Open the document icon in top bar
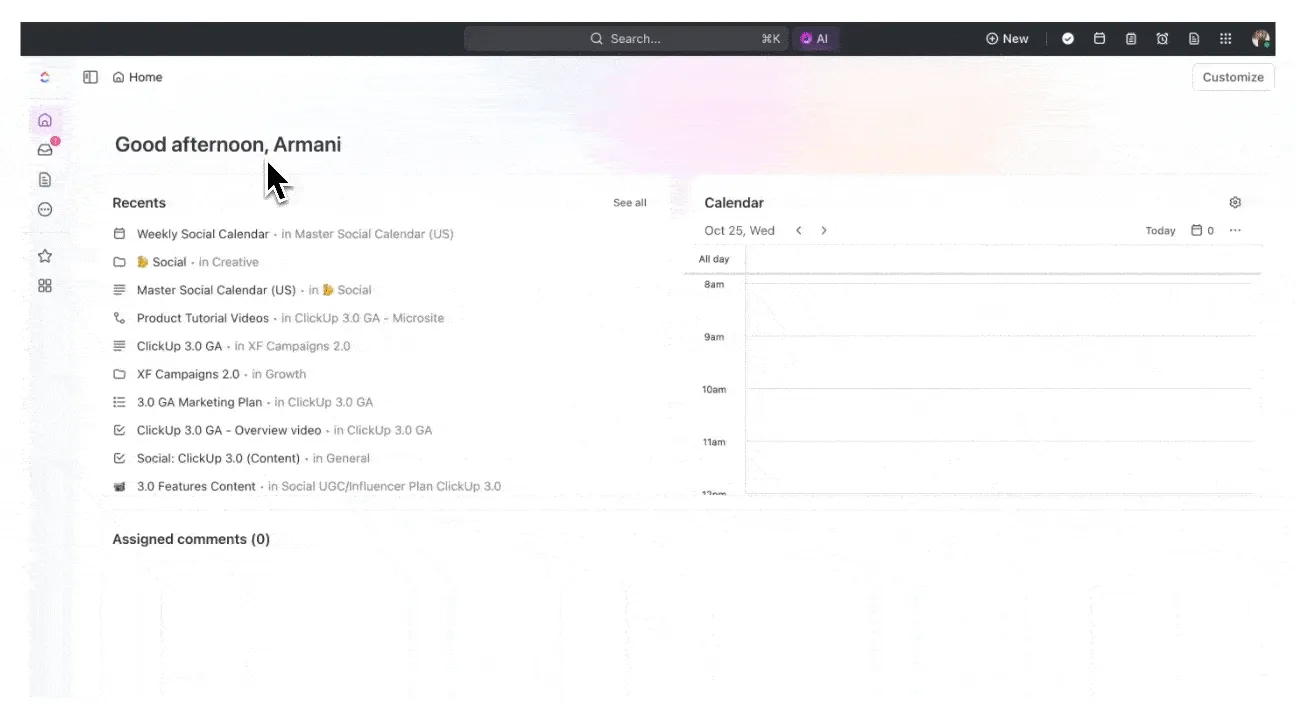Image resolution: width=1296 pixels, height=720 pixels. coord(1194,39)
